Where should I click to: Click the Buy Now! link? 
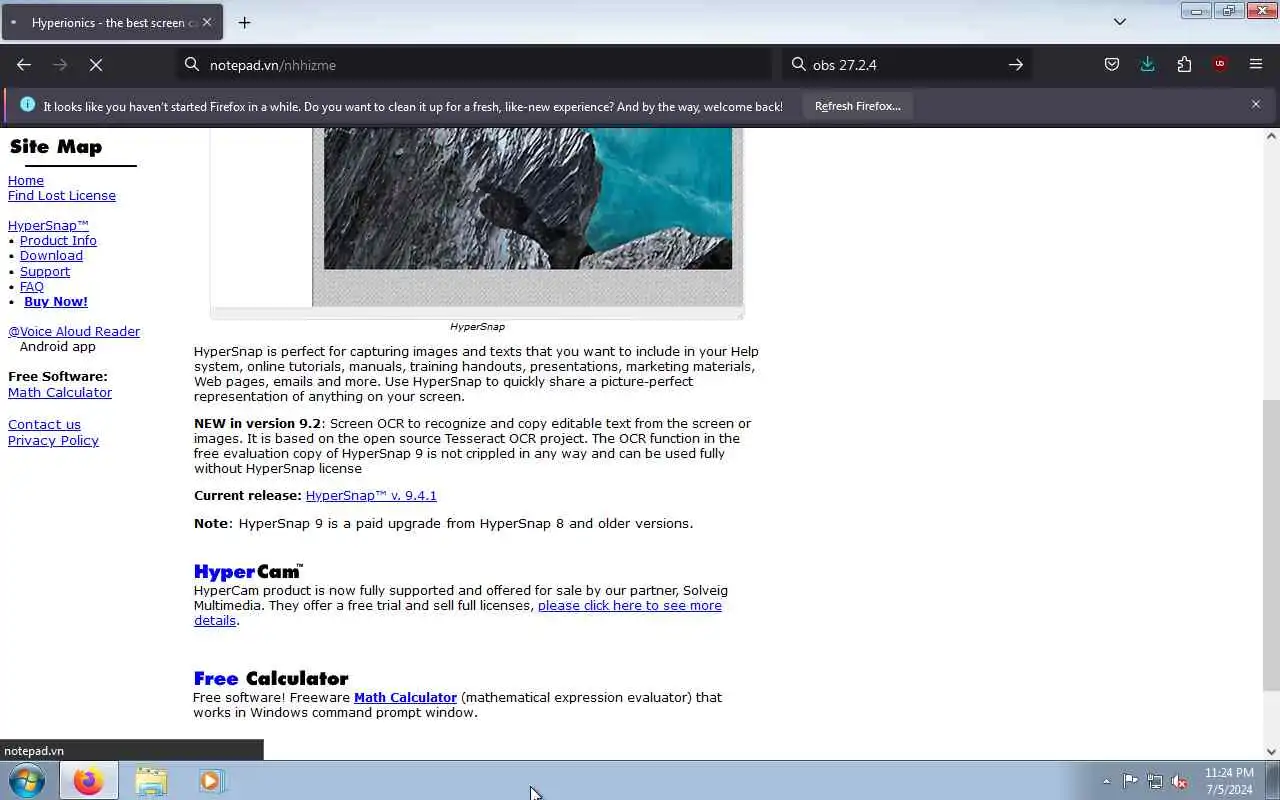tap(56, 302)
